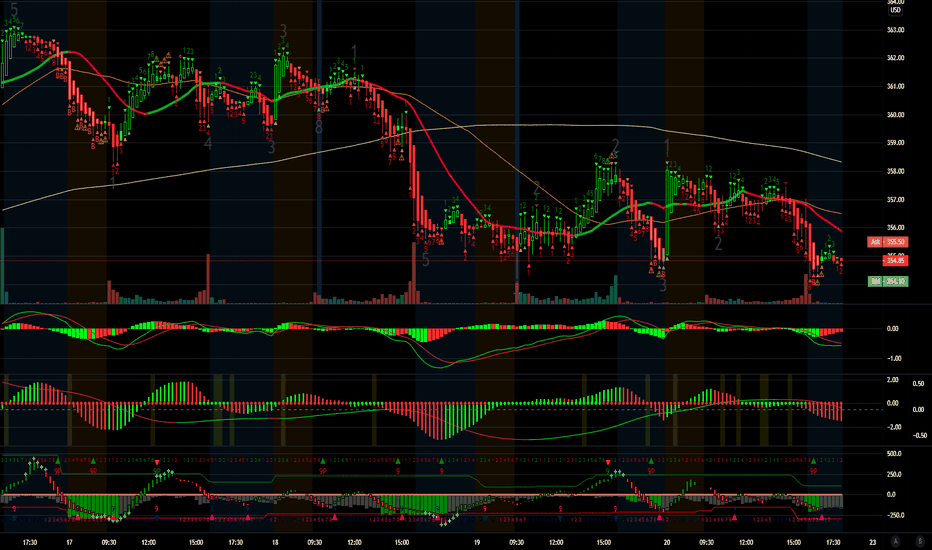Click the red Ask price label
The height and width of the screenshot is (550, 932).
(887, 242)
